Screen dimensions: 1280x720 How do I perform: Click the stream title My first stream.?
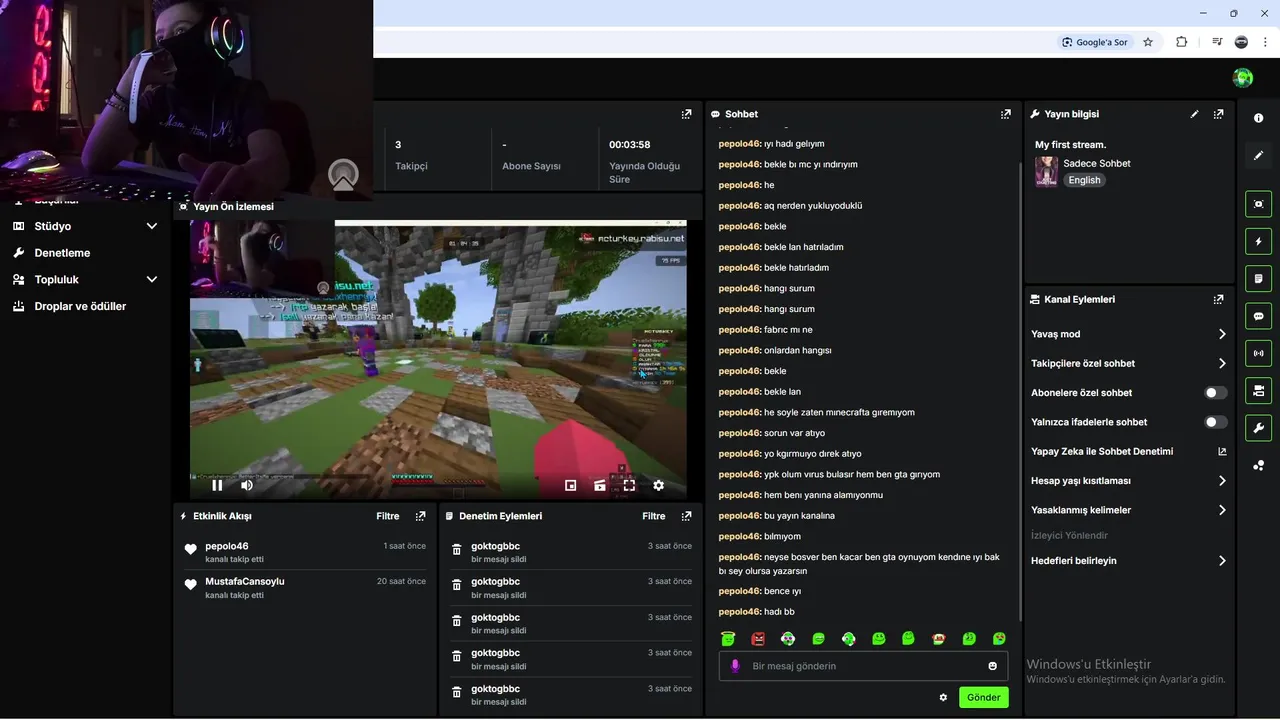pos(1070,145)
